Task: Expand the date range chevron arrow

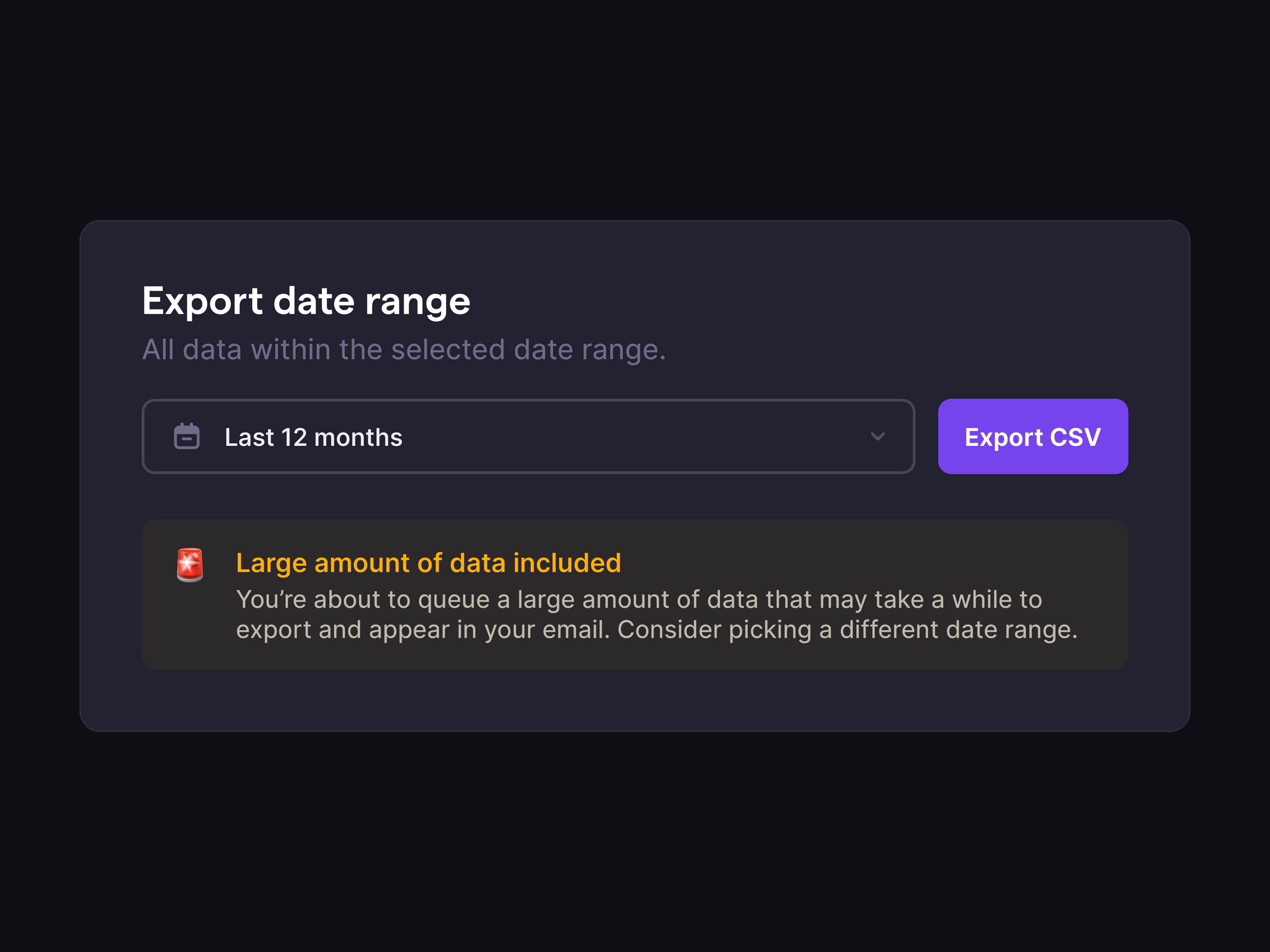Action: coord(877,437)
